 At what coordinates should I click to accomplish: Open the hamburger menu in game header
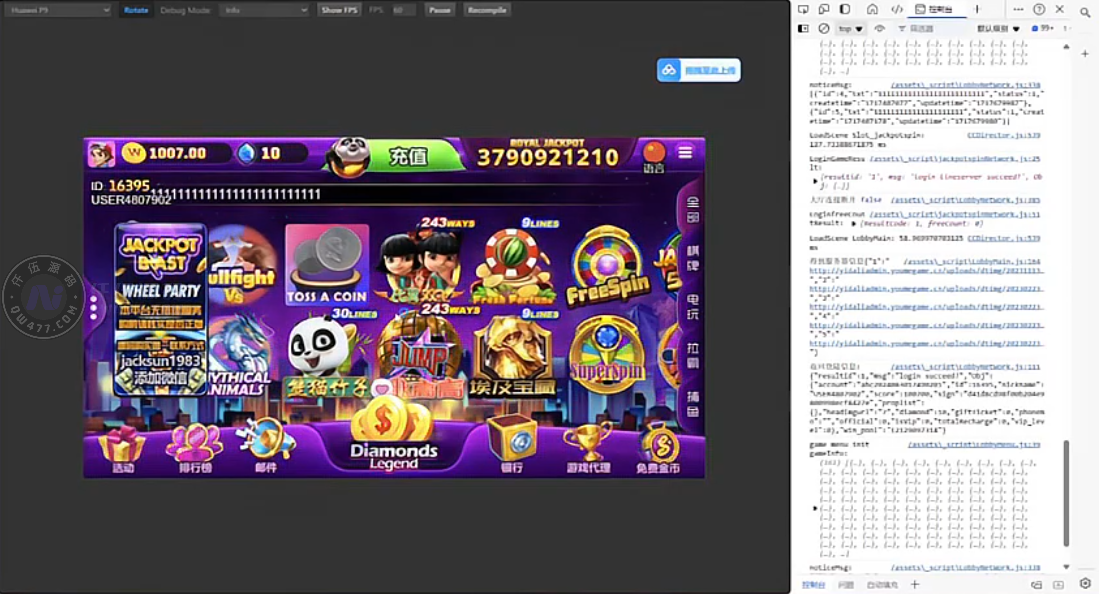pos(685,152)
